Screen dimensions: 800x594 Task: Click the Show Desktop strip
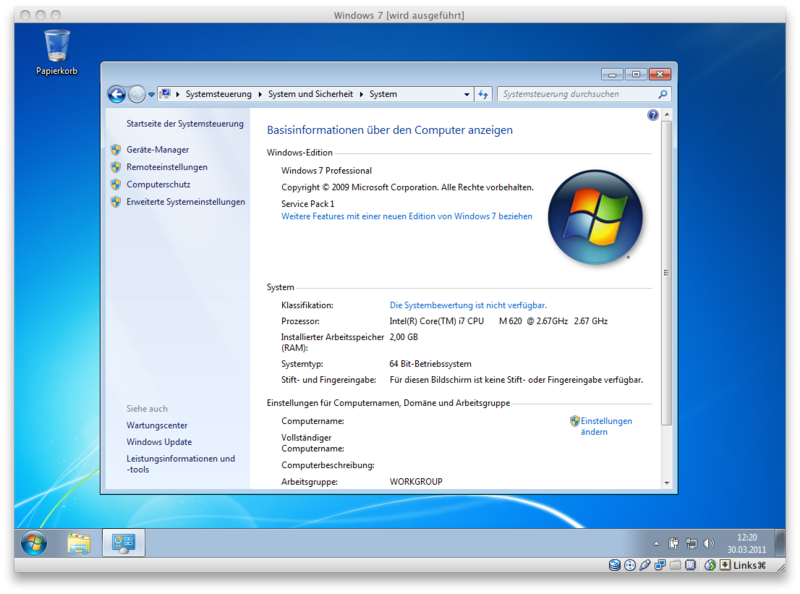780,543
